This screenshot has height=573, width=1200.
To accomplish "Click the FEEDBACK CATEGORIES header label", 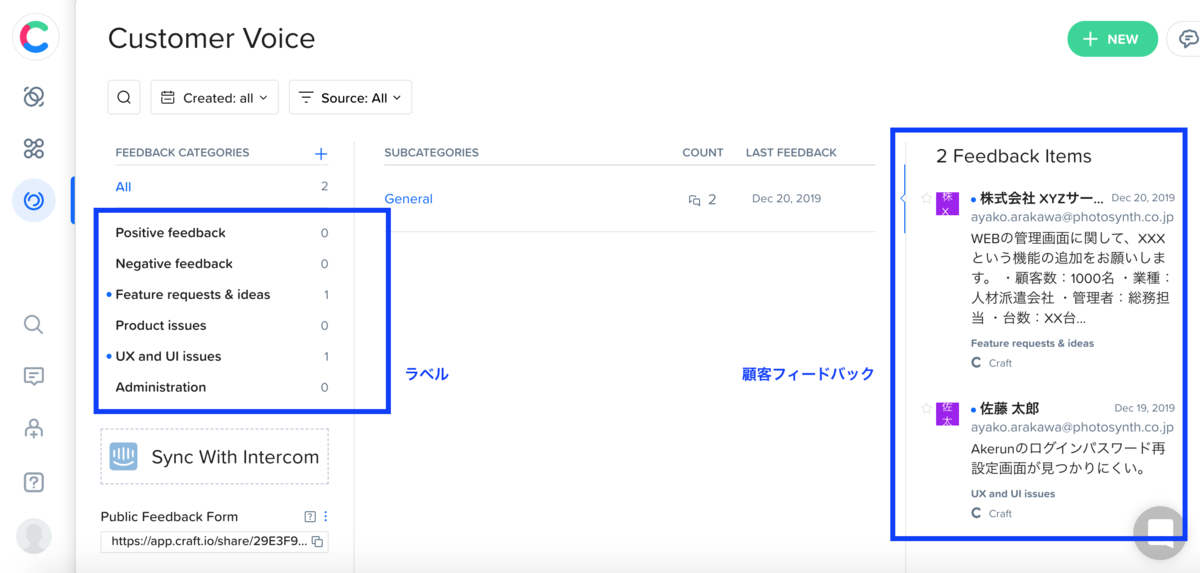I will 182,153.
